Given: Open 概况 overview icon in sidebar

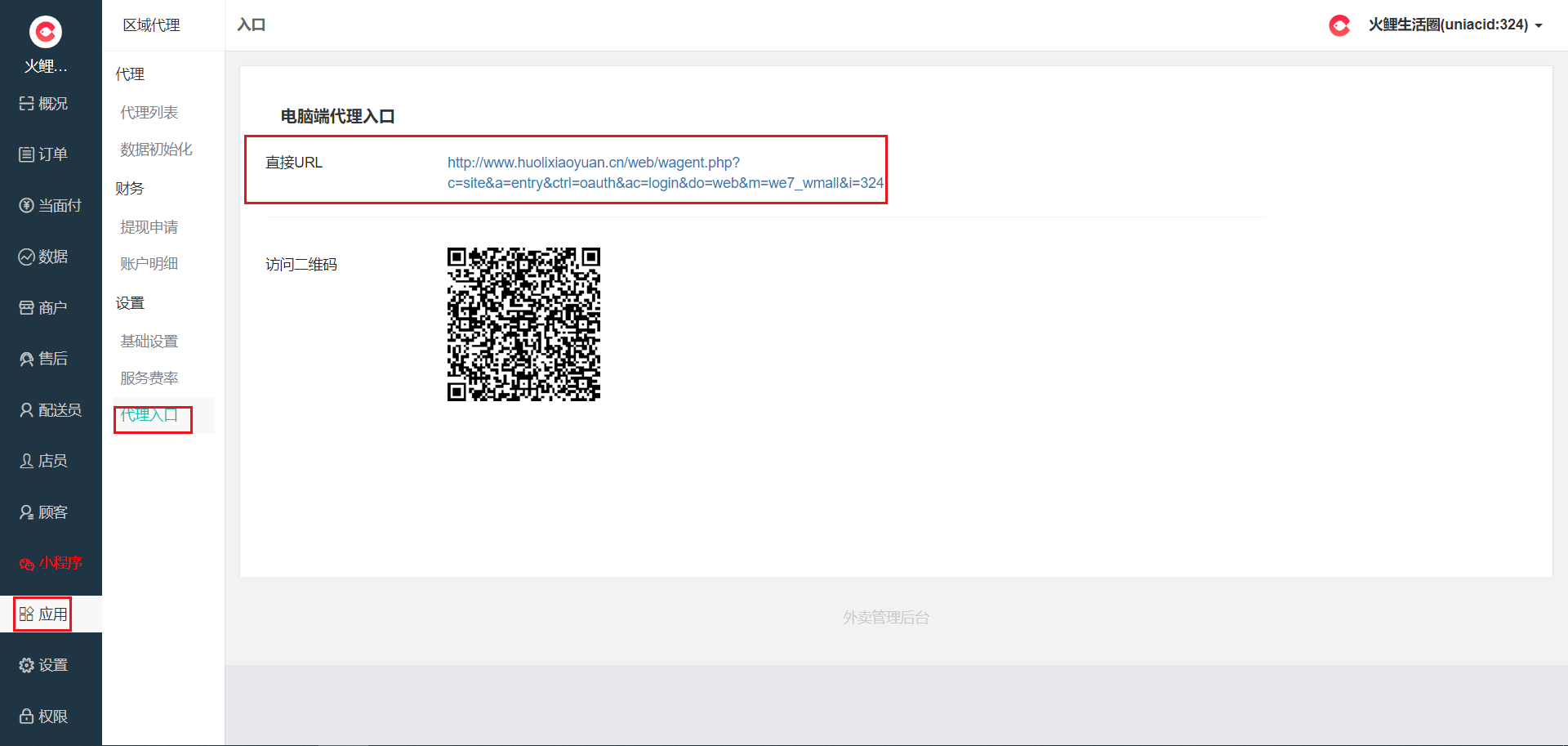Looking at the screenshot, I should point(26,104).
